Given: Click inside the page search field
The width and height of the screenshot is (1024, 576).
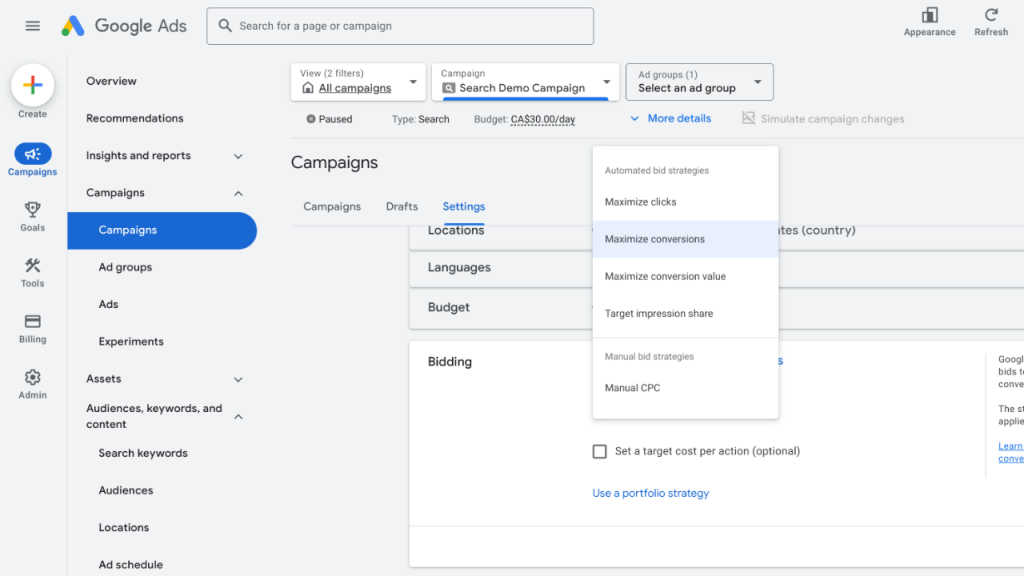Looking at the screenshot, I should tap(400, 25).
